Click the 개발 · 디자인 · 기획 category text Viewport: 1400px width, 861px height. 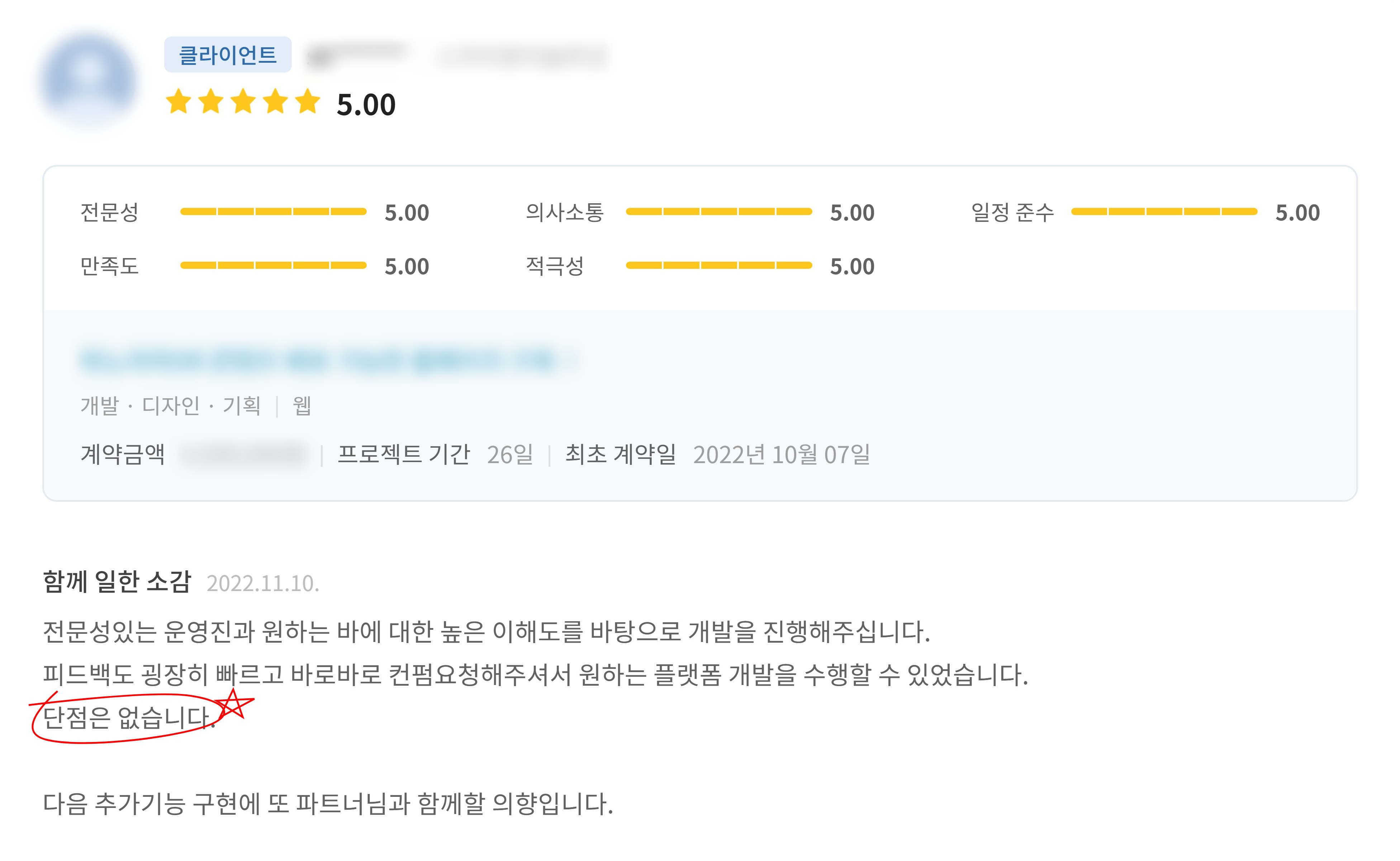coord(170,406)
